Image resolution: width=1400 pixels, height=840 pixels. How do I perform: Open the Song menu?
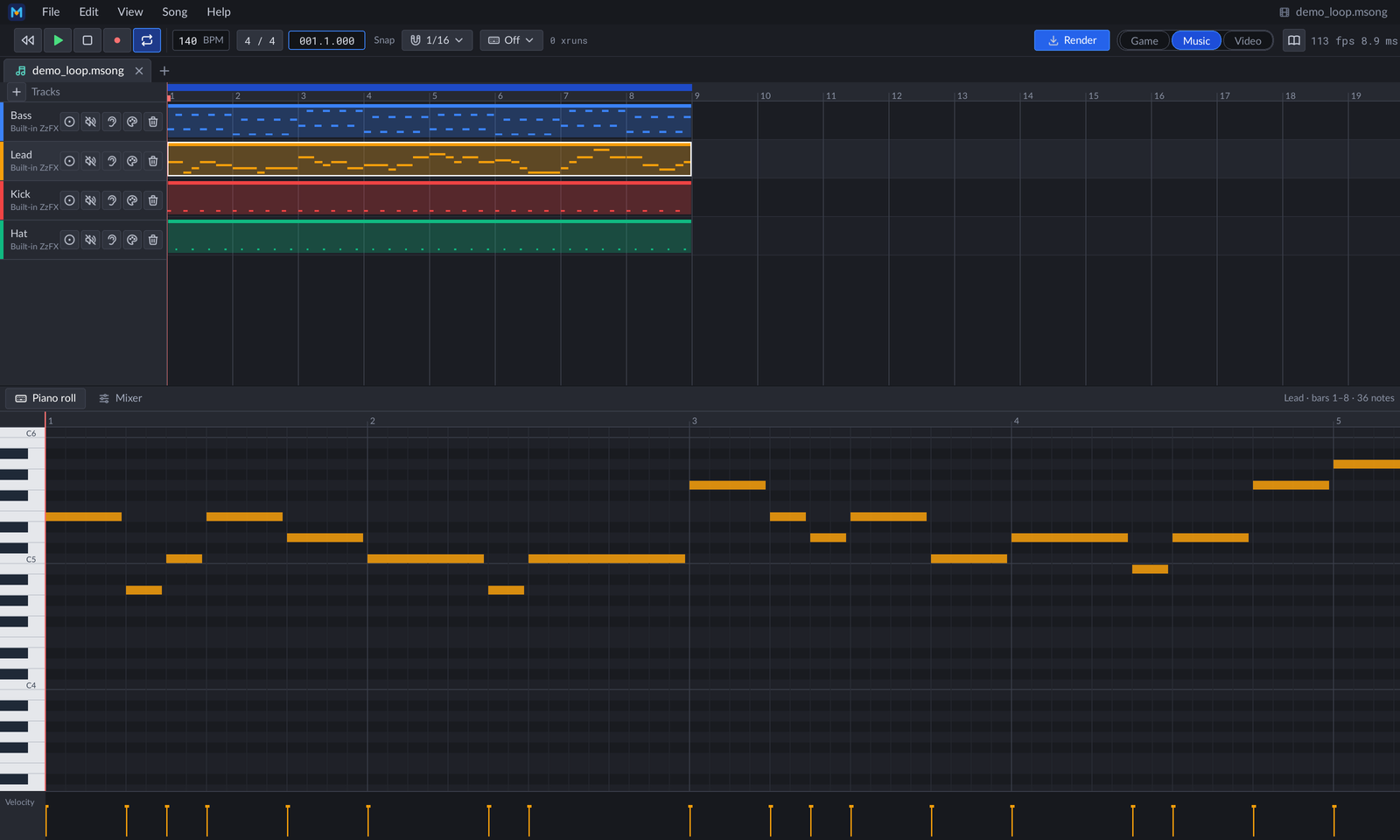pos(174,11)
